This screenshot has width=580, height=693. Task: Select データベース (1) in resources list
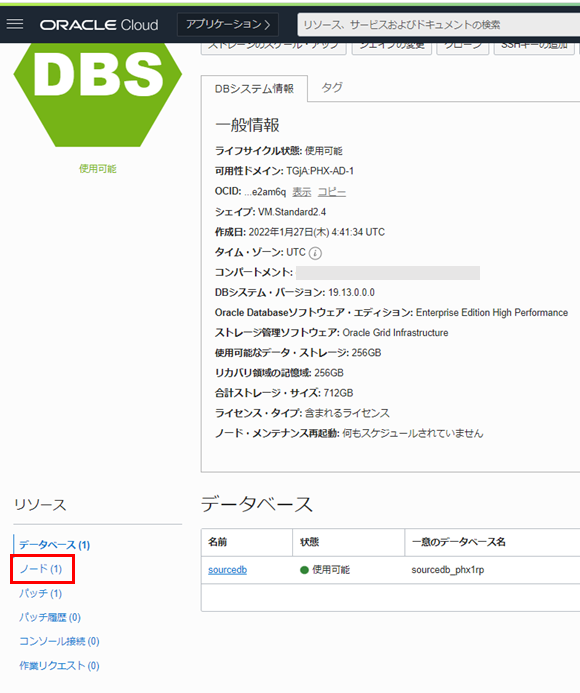point(54,545)
